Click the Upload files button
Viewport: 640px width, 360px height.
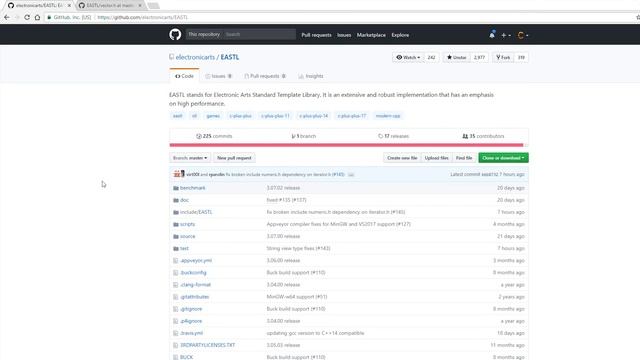(x=436, y=158)
